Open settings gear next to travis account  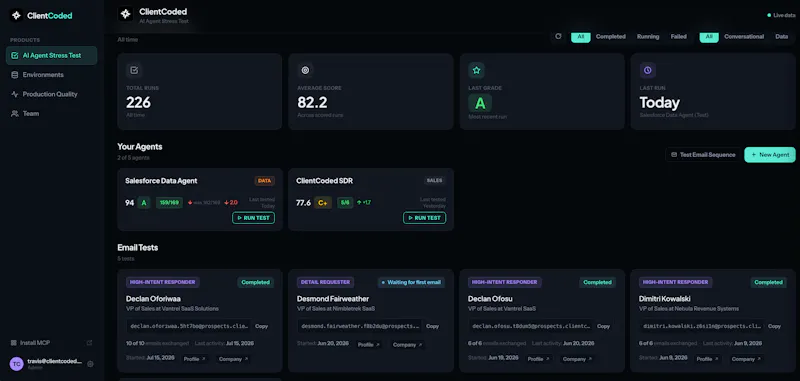coord(90,364)
